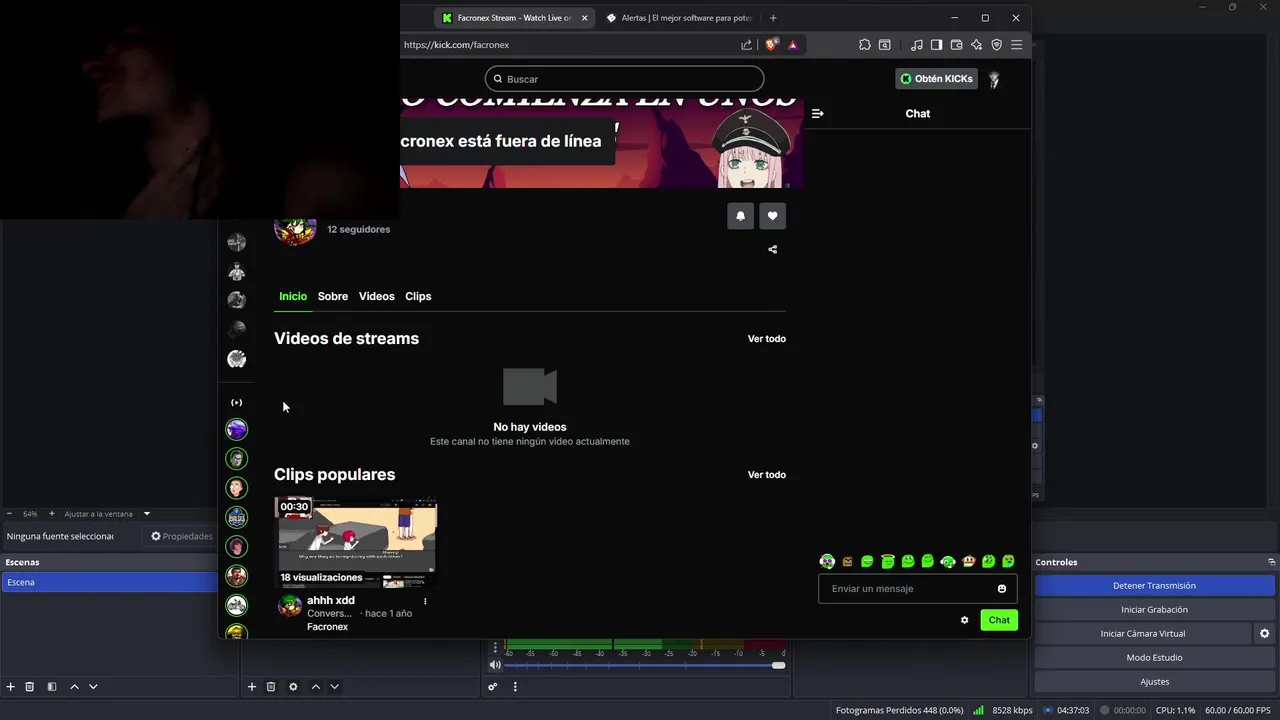Share this page via address bar icon
1280x720 pixels.
click(x=746, y=44)
